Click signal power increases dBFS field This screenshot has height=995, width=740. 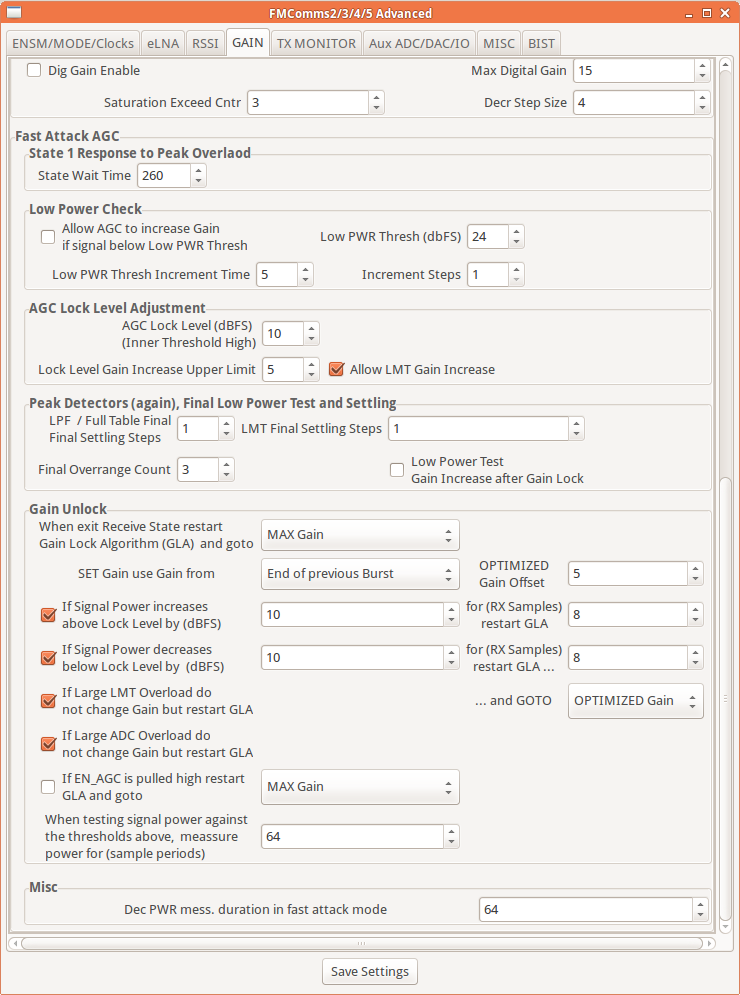(352, 615)
